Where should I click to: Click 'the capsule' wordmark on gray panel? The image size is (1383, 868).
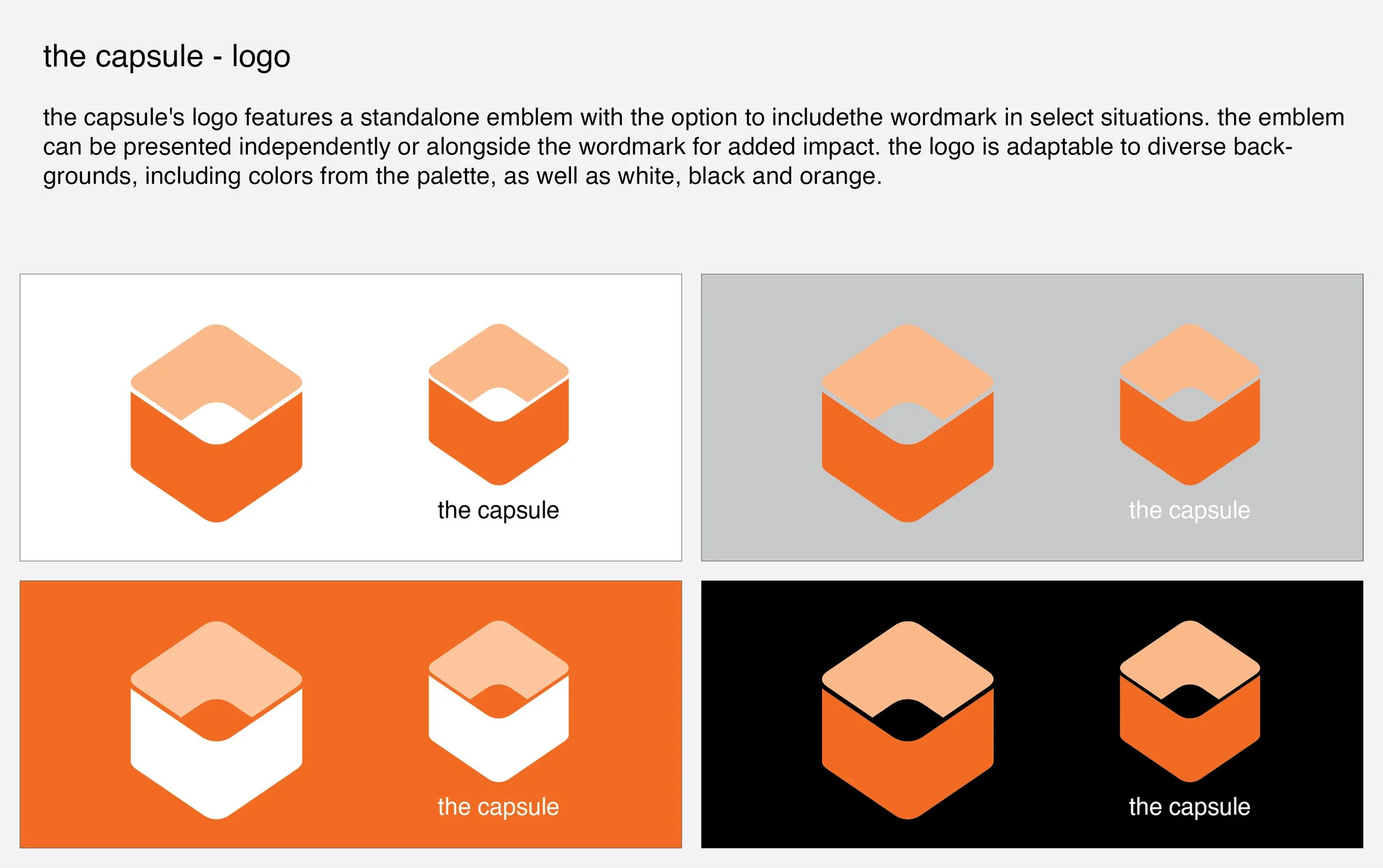[1189, 511]
